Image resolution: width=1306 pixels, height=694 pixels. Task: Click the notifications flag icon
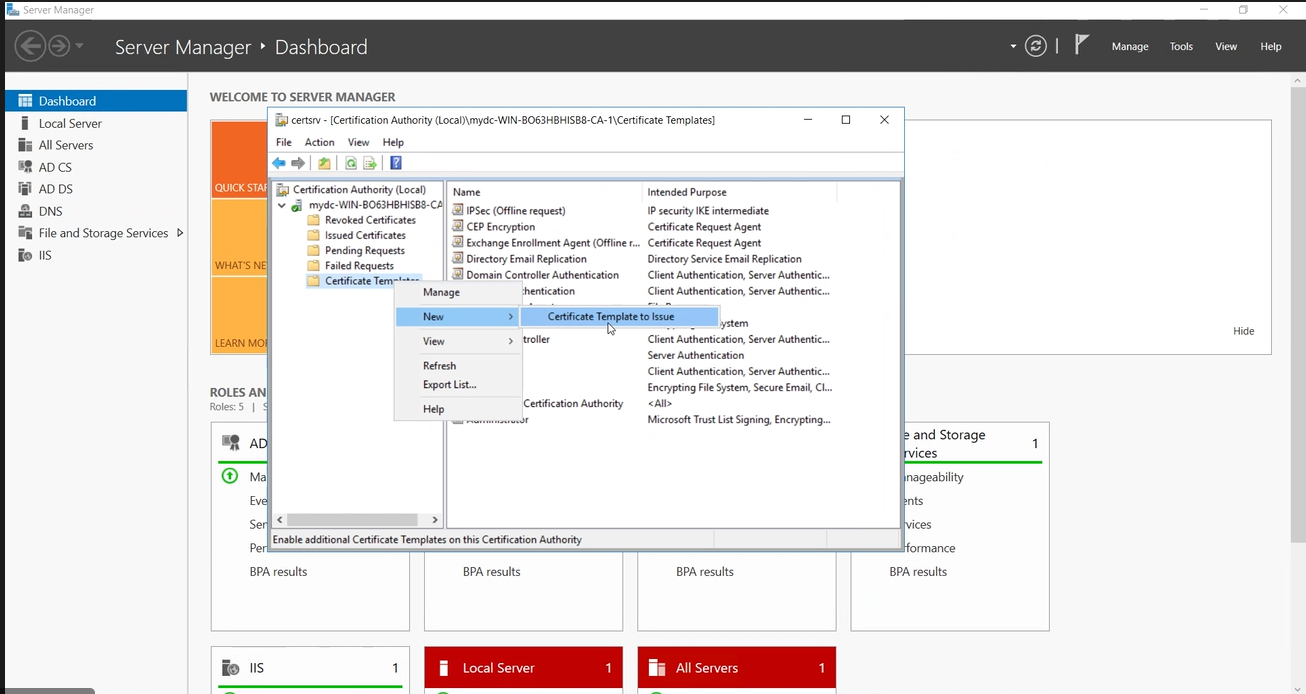[x=1081, y=45]
